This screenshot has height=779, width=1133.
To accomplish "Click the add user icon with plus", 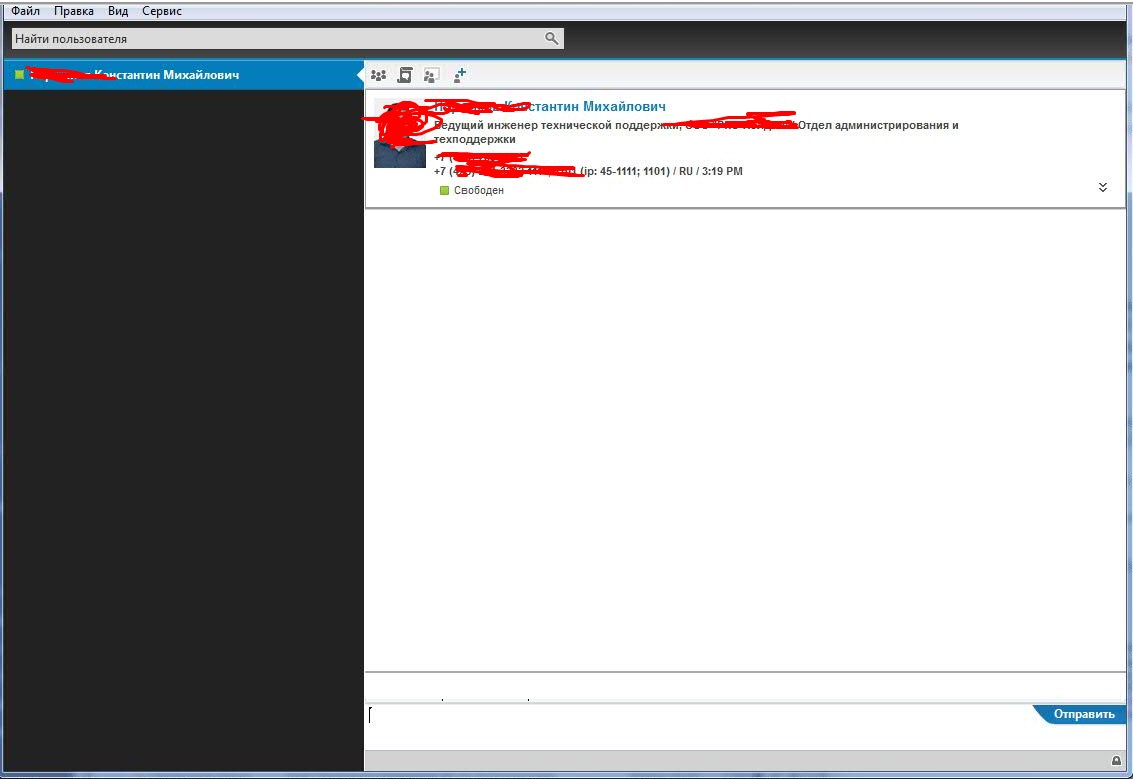I will 460,74.
